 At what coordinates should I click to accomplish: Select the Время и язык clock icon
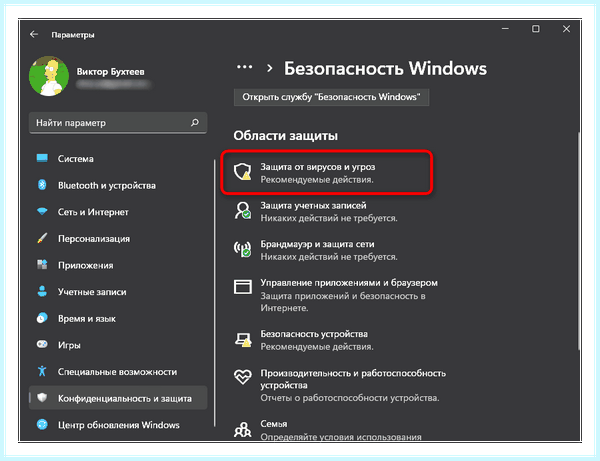(x=42, y=318)
